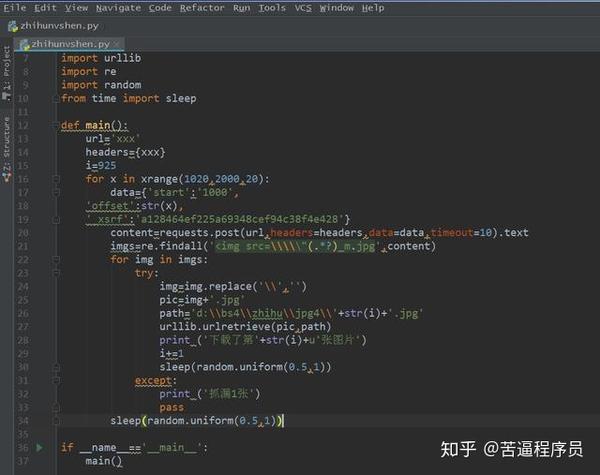
Task: Collapse imports fold marker at line 10
Action: (x=56, y=99)
